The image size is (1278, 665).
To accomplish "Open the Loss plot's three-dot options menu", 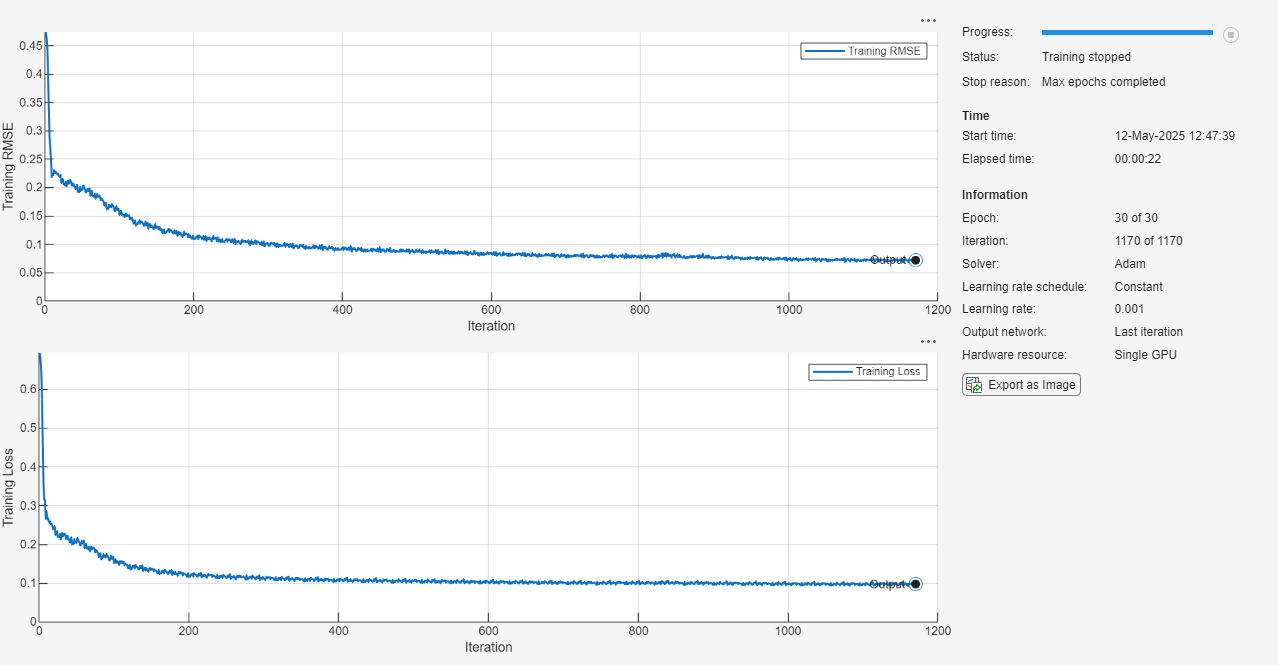I will coord(928,341).
